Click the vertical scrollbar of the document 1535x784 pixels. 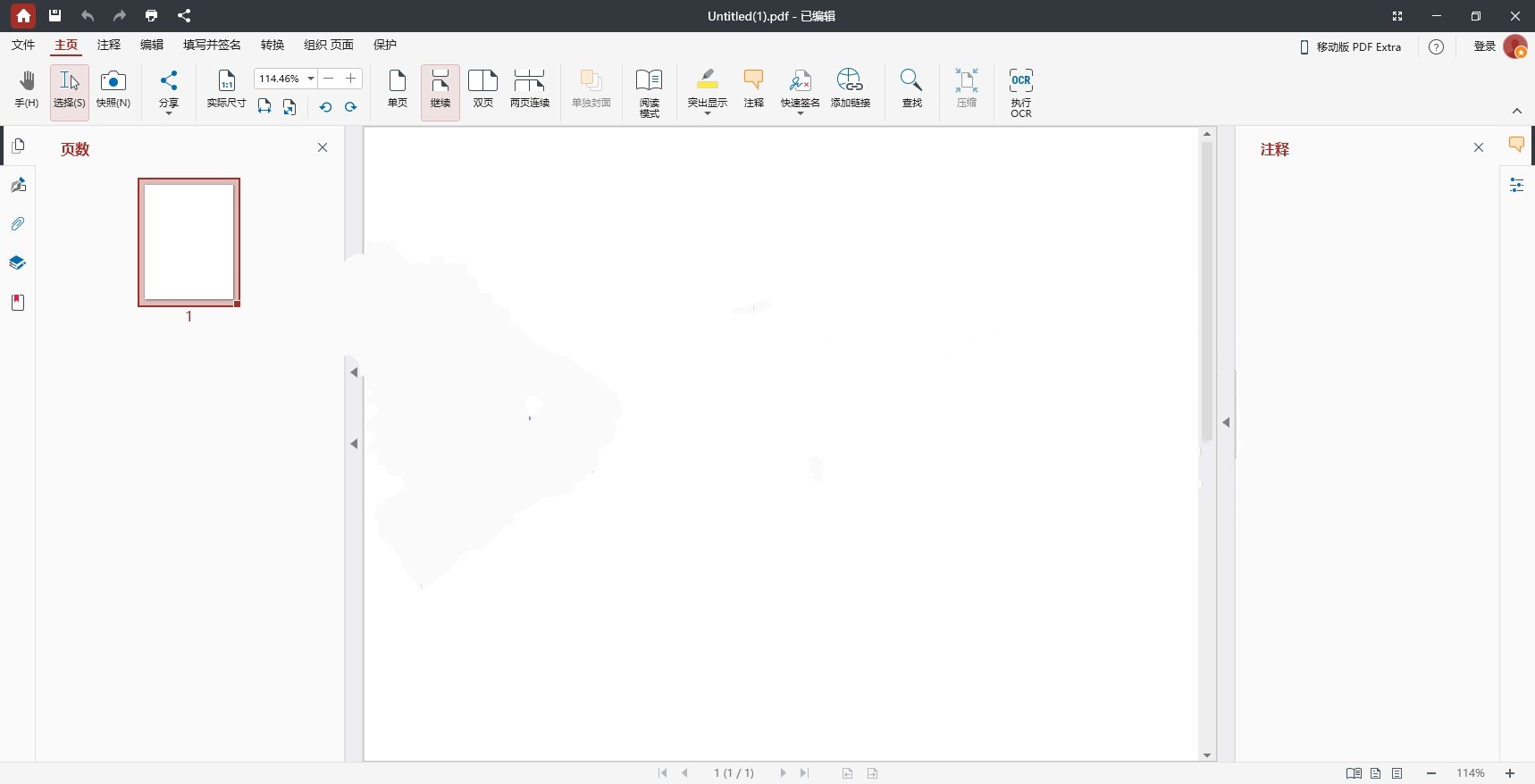(1207, 291)
